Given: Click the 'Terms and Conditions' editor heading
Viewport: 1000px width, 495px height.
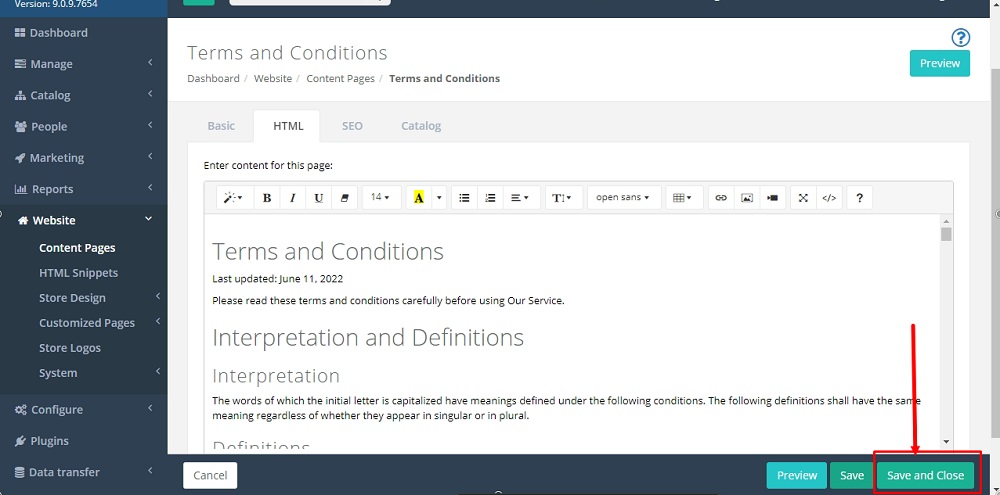Looking at the screenshot, I should point(328,251).
